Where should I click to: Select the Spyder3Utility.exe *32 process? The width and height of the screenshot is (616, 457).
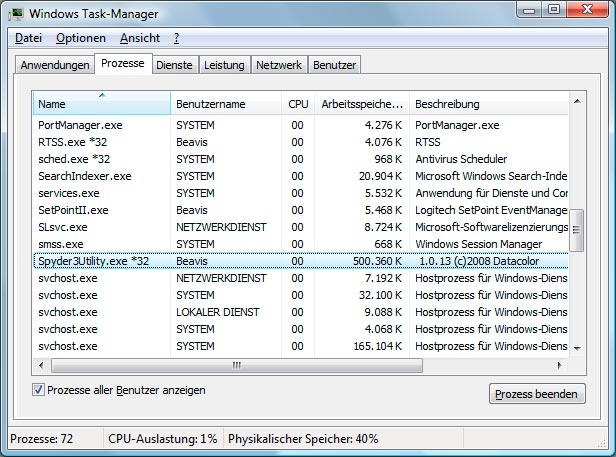click(x=301, y=261)
